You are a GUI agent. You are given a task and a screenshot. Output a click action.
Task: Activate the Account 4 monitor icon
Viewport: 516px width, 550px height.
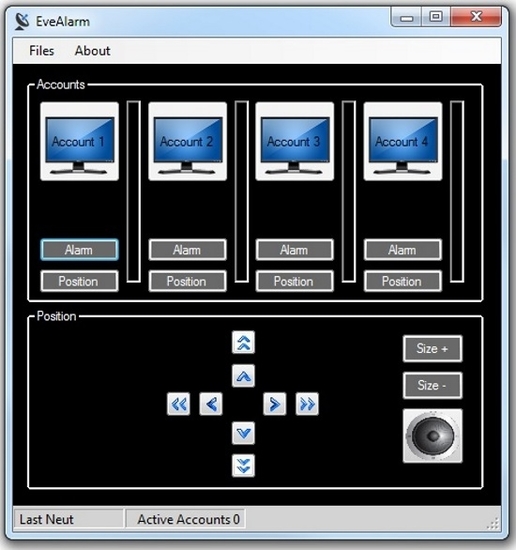coord(403,141)
